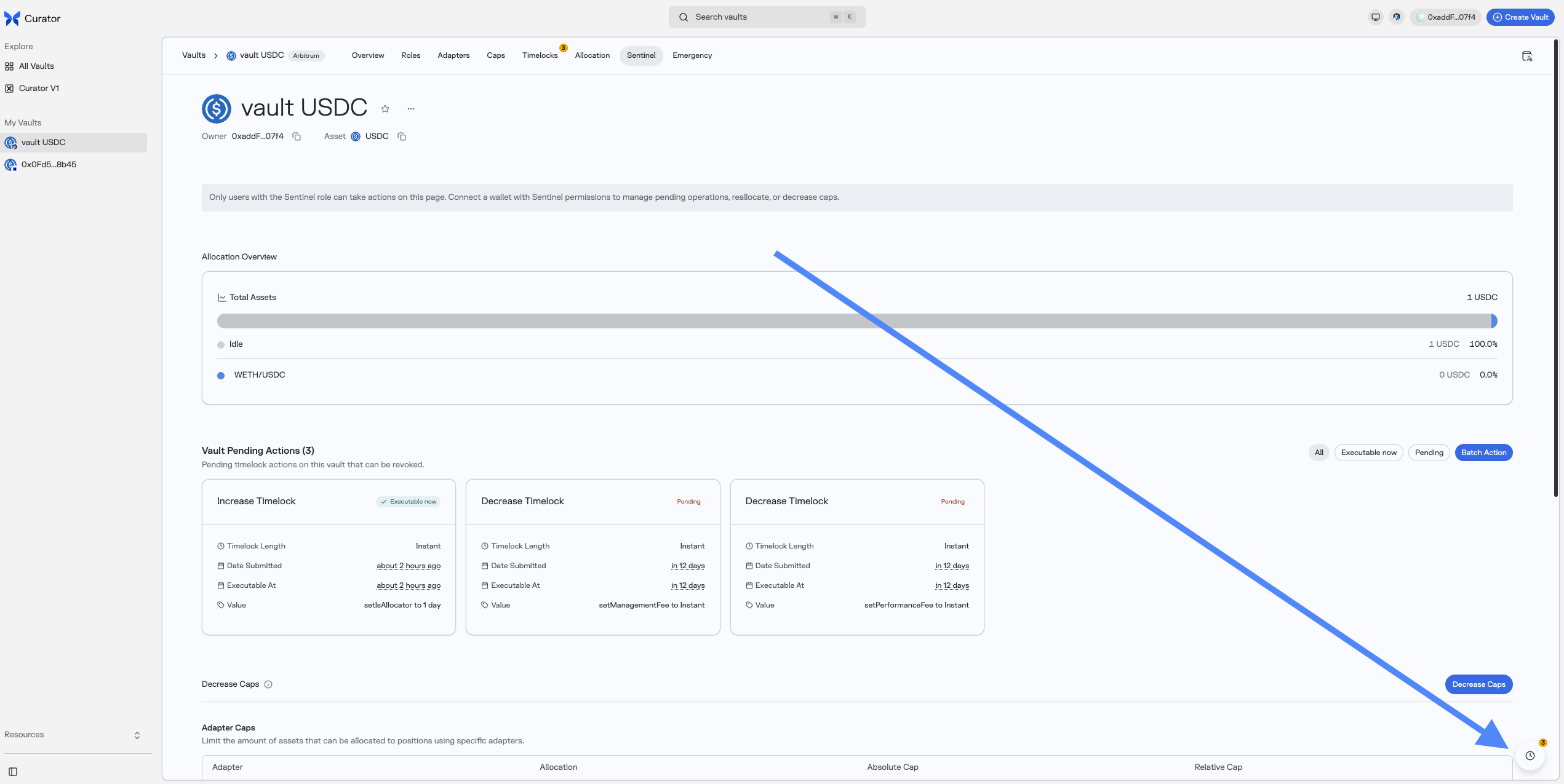Click the WETH/USDC allocation row
Image resolution: width=1564 pixels, height=784 pixels.
click(x=857, y=375)
